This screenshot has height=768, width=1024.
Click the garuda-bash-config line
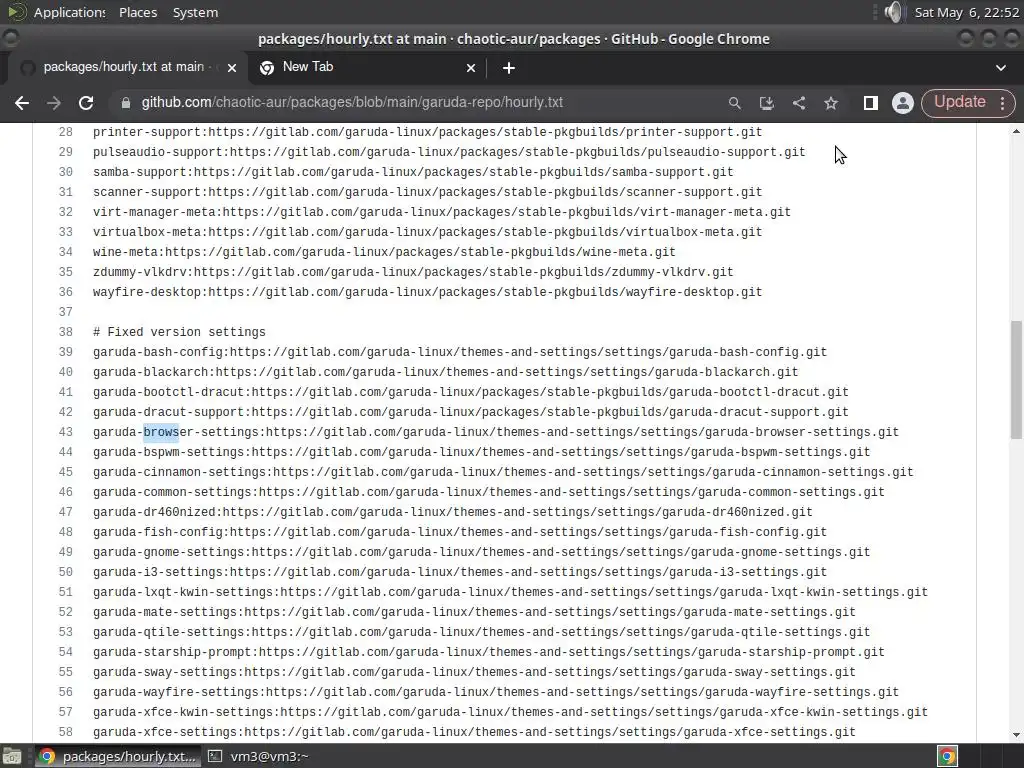pyautogui.click(x=460, y=352)
